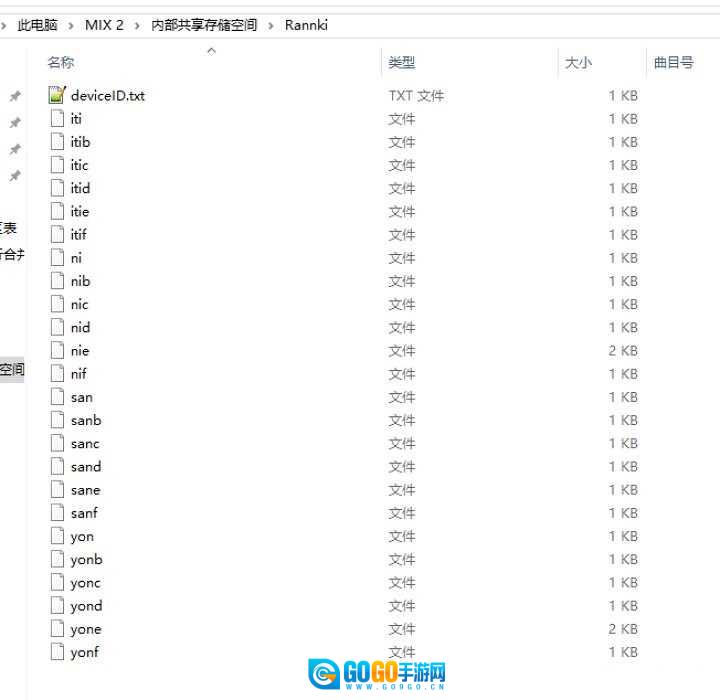This screenshot has height=700, width=720.
Task: Select the nie file icon
Action: click(57, 351)
